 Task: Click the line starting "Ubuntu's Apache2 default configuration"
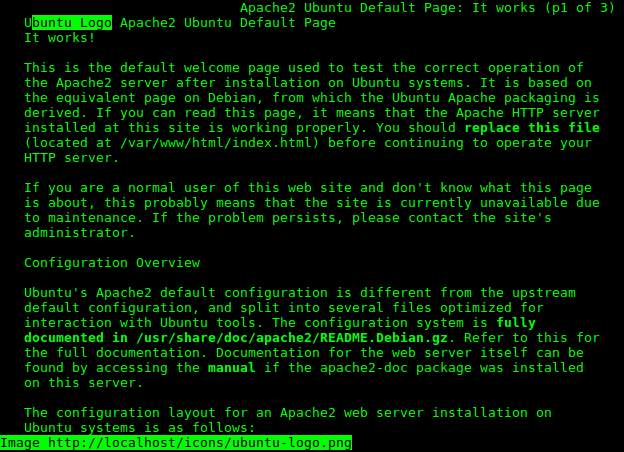[300, 293]
